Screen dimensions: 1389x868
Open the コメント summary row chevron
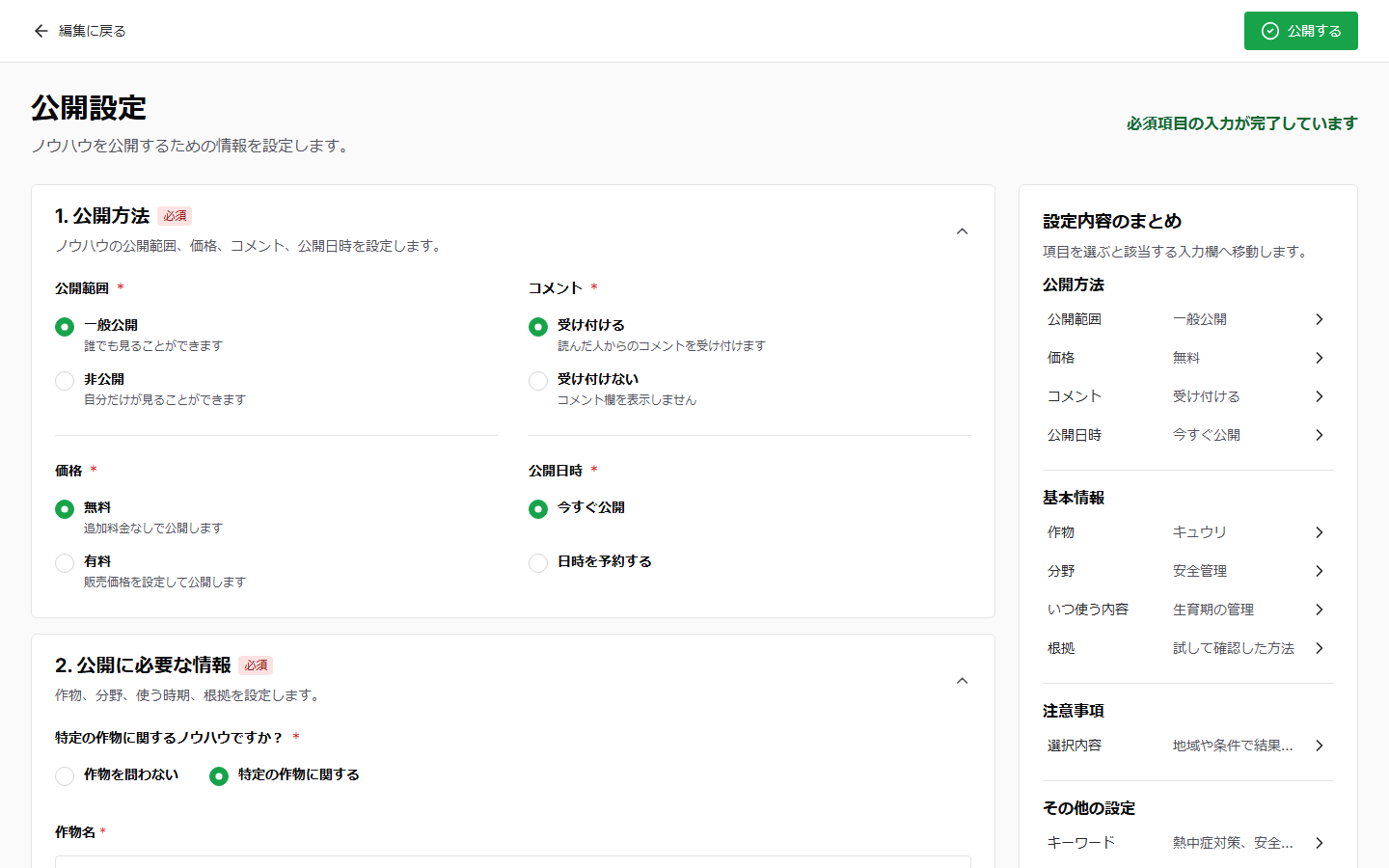click(x=1320, y=396)
